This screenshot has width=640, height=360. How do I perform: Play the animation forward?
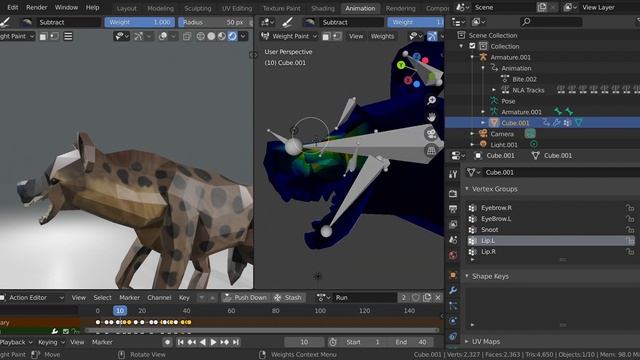(x=213, y=342)
